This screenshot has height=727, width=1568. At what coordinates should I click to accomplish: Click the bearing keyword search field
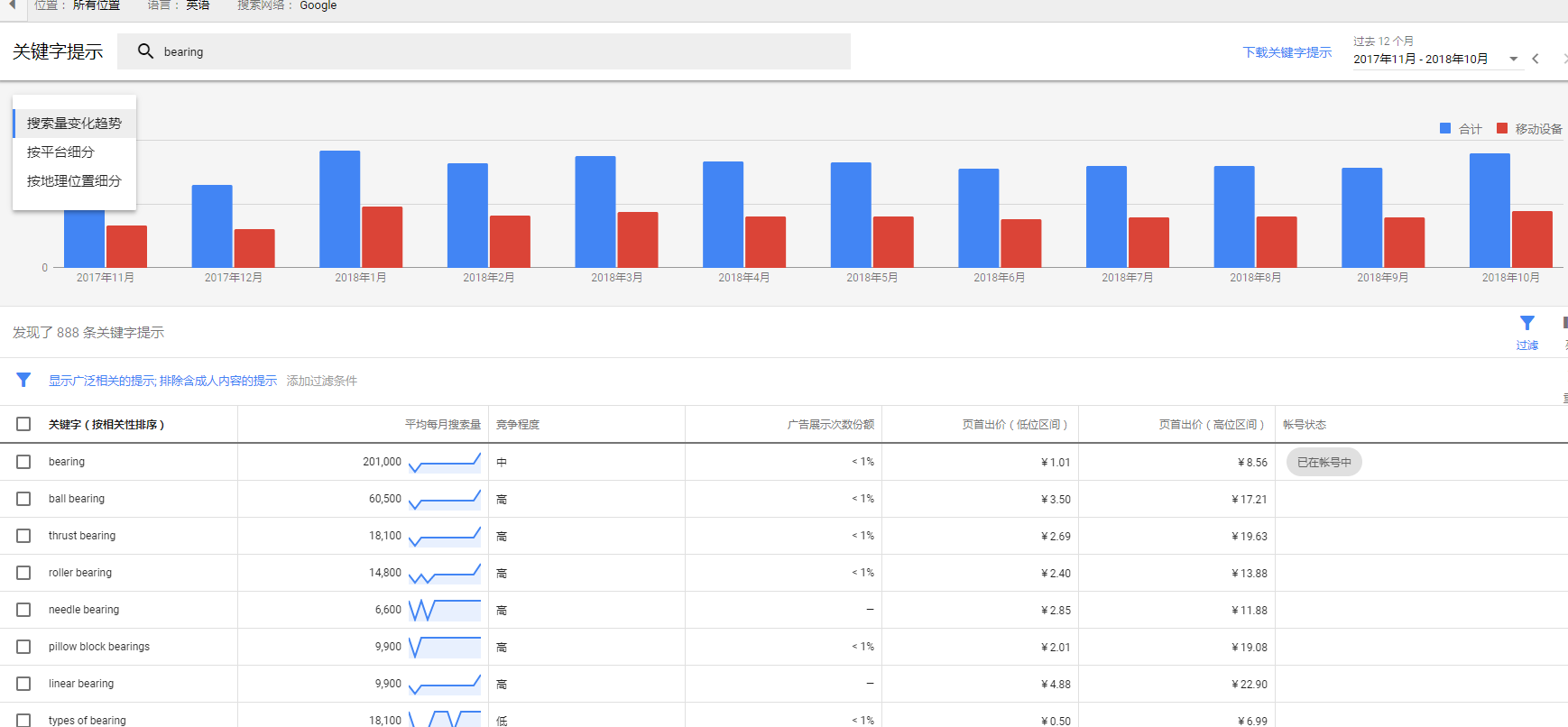(x=496, y=51)
